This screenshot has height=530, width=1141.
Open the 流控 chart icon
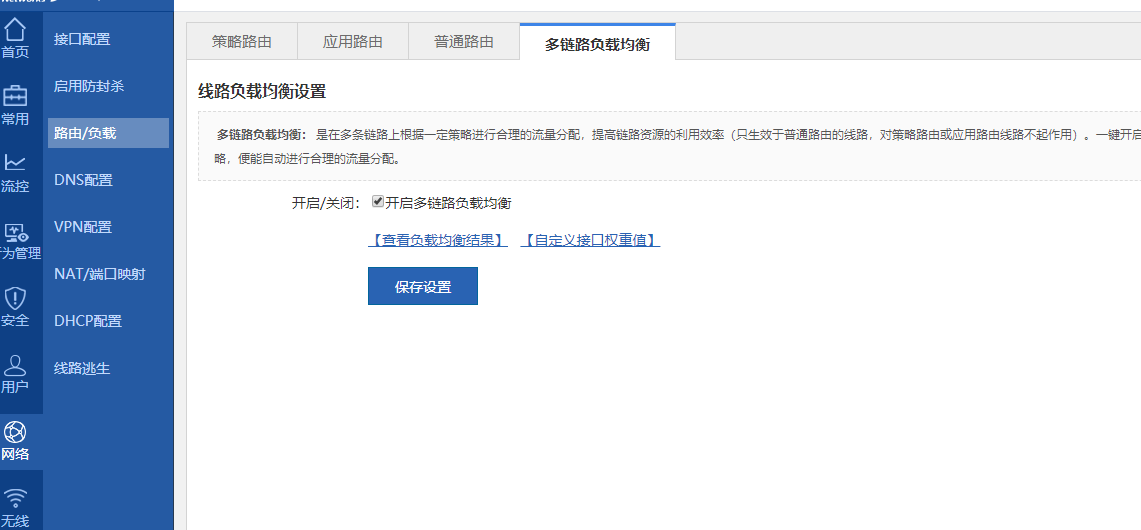[15, 162]
